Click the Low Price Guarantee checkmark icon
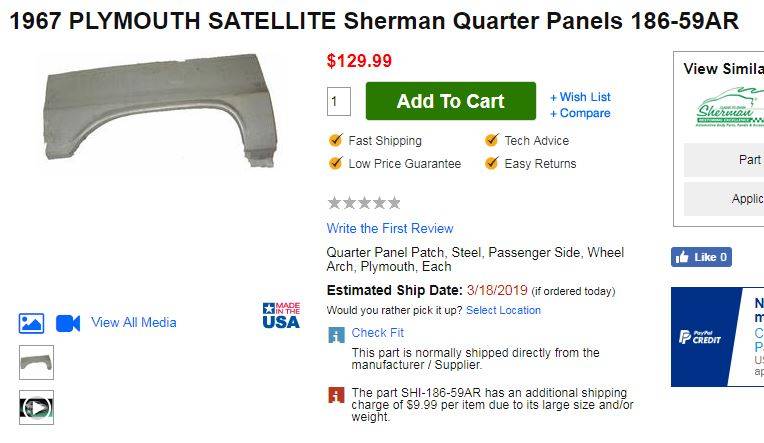 [336, 163]
